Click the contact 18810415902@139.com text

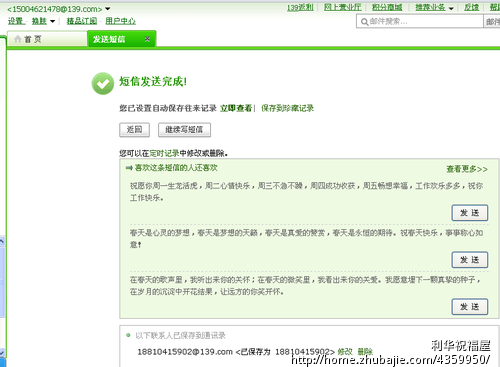coord(185,352)
